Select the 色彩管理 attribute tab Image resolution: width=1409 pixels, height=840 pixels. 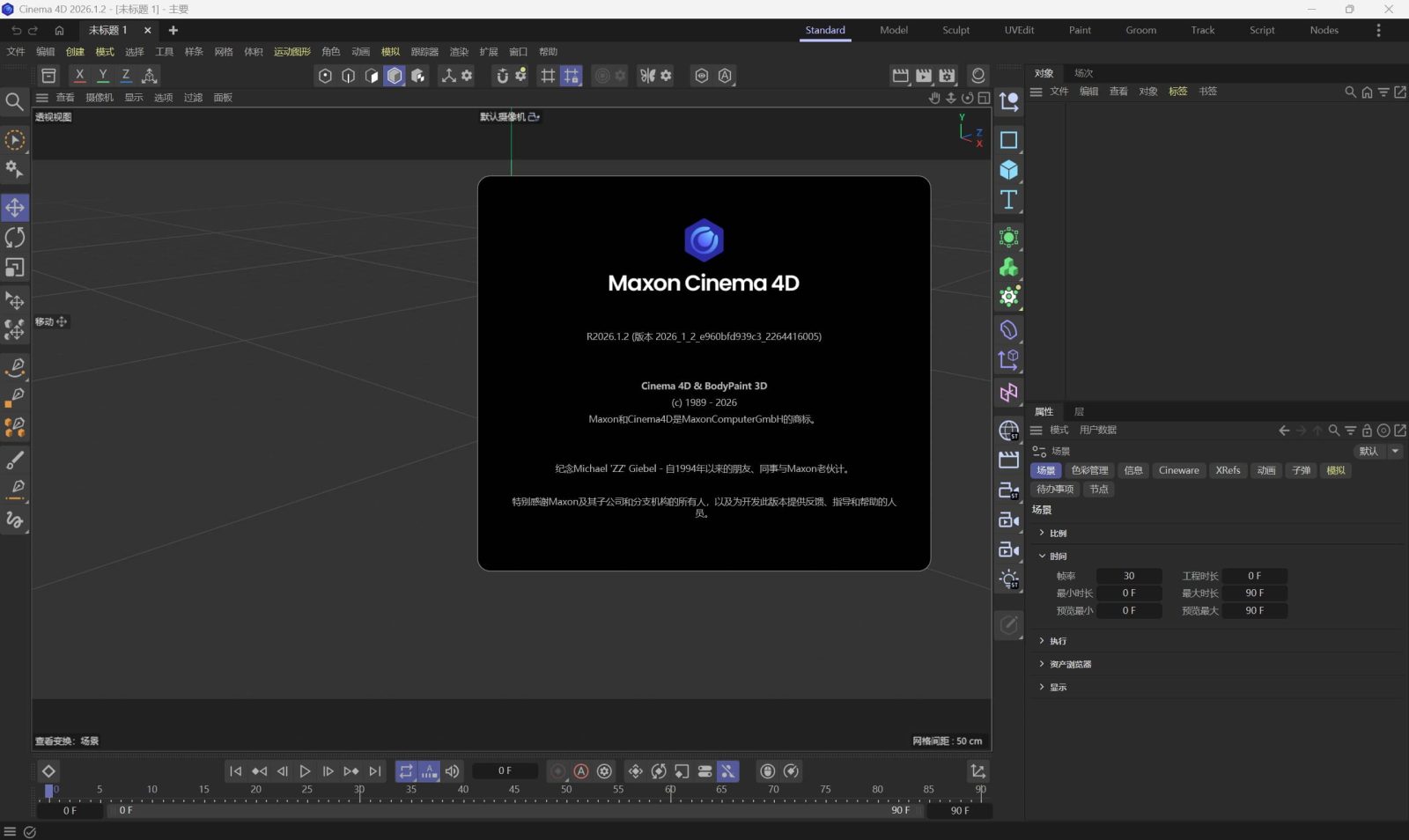click(1089, 470)
